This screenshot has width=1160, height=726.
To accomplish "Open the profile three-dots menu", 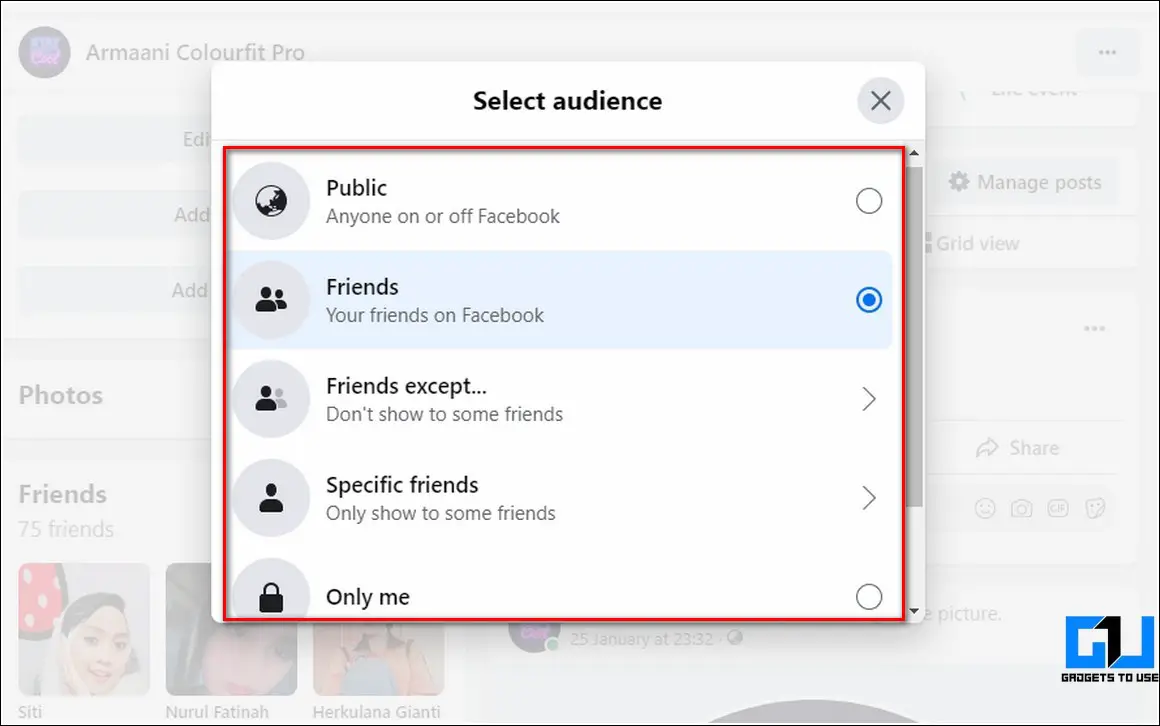I will (1107, 53).
